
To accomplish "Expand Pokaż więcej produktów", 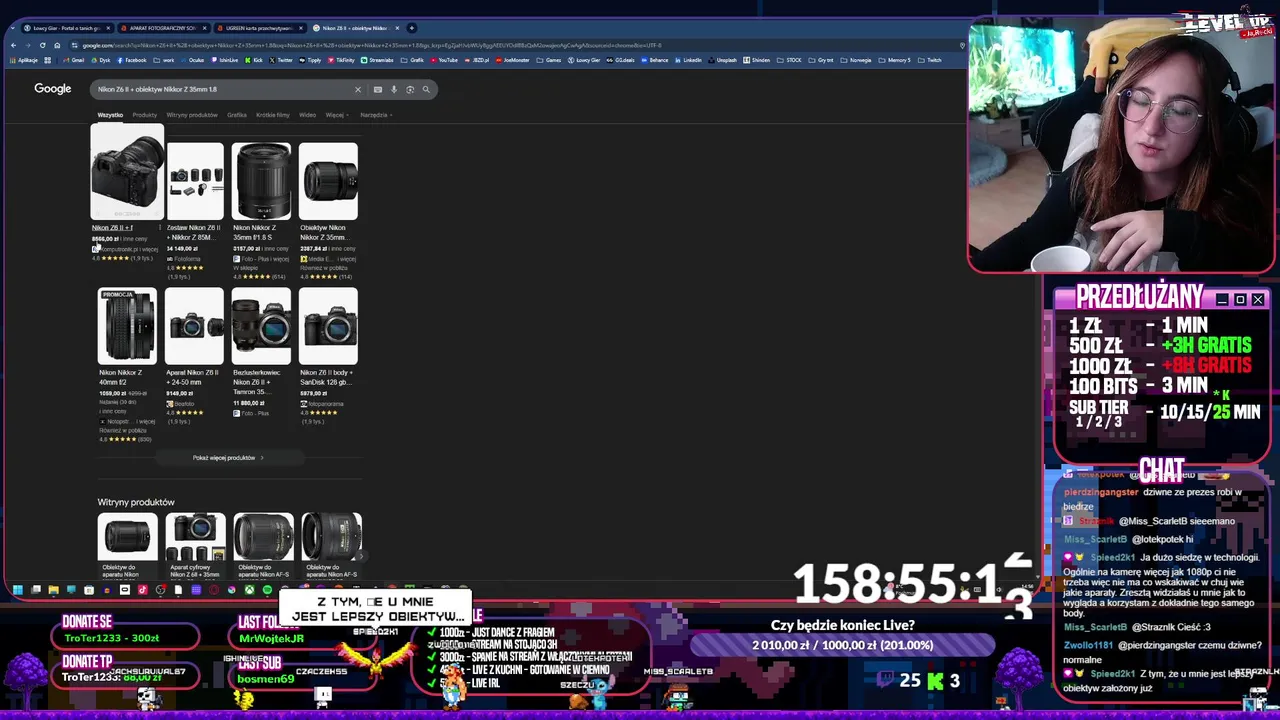I will [228, 458].
